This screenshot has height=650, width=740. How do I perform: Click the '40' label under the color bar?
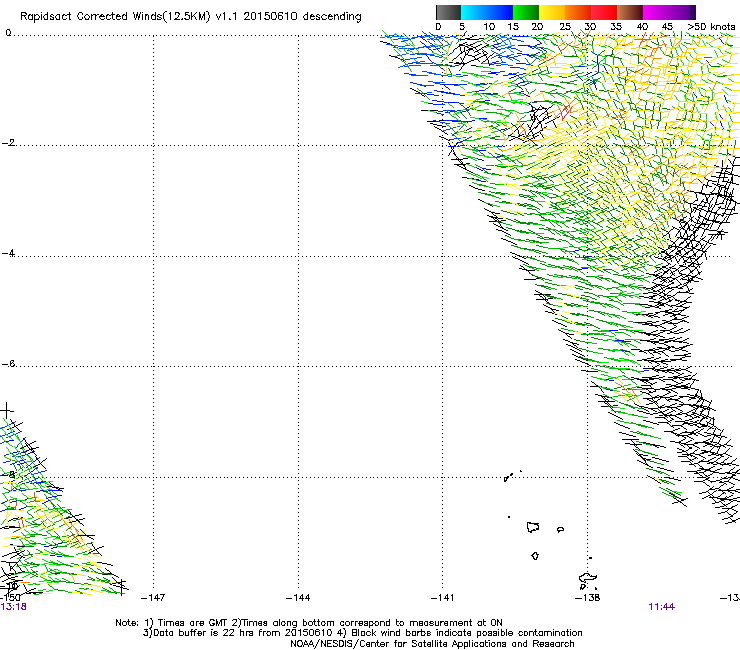click(x=643, y=27)
